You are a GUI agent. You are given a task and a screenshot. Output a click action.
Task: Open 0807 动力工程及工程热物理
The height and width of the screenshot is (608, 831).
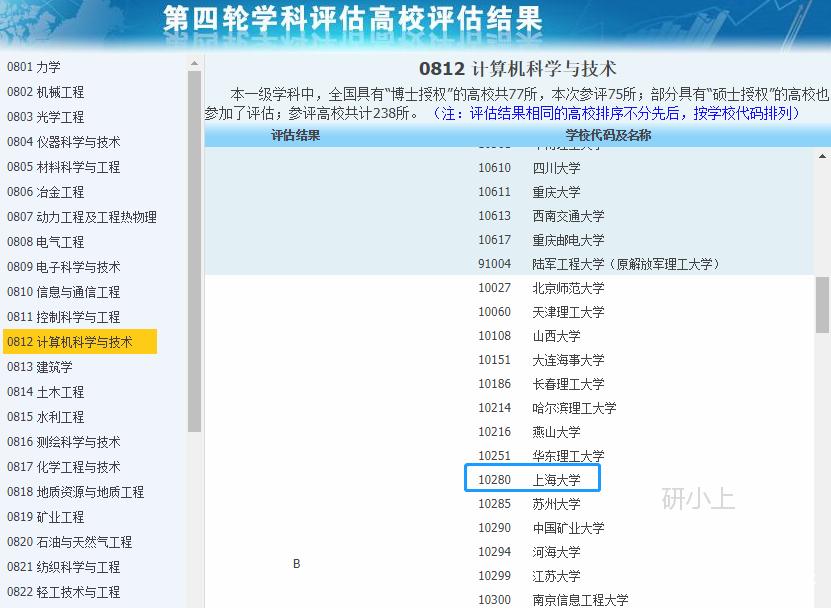coord(82,217)
